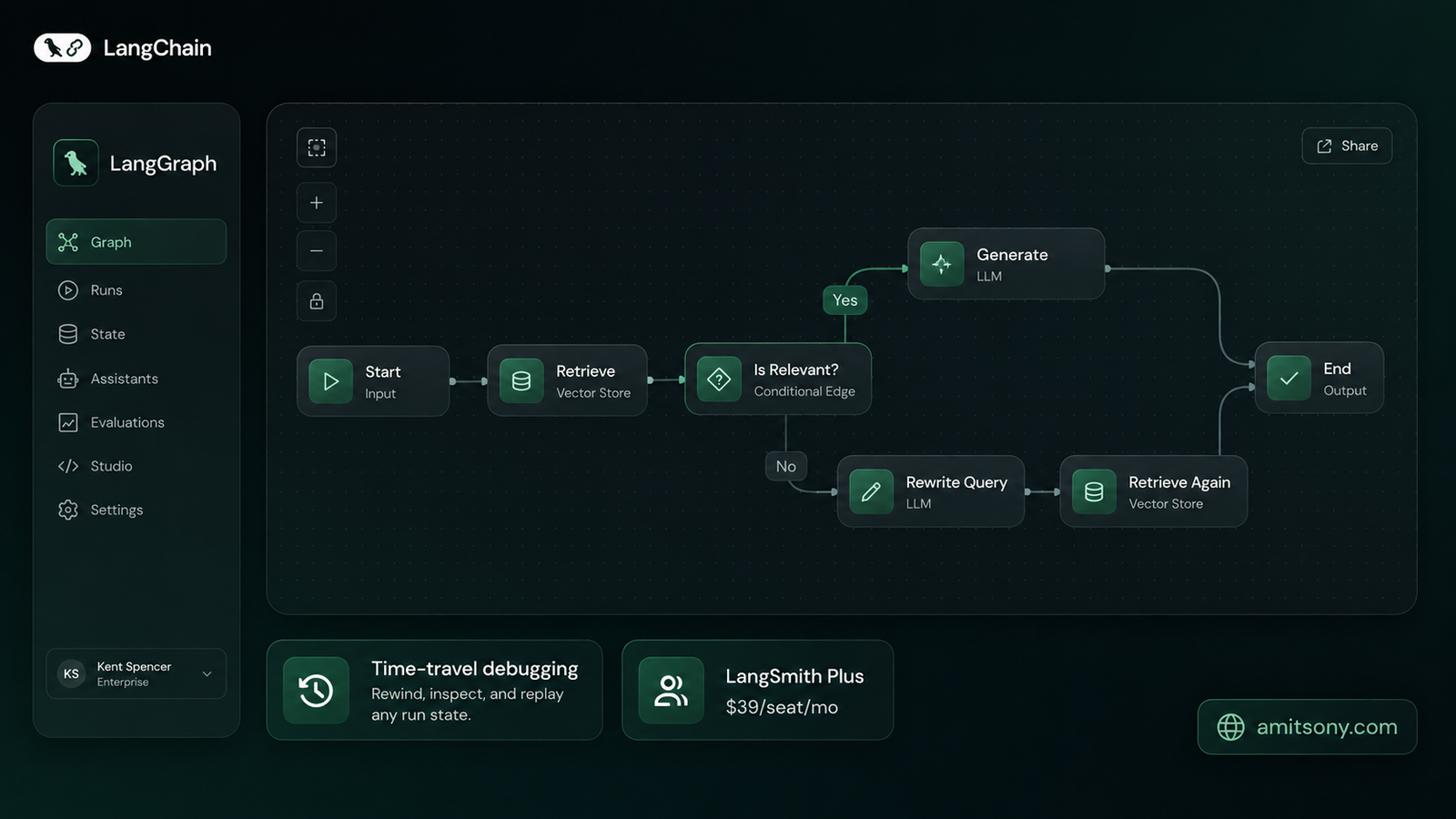Image resolution: width=1456 pixels, height=819 pixels.
Task: Click the Studio code-brackets icon
Action: point(68,466)
